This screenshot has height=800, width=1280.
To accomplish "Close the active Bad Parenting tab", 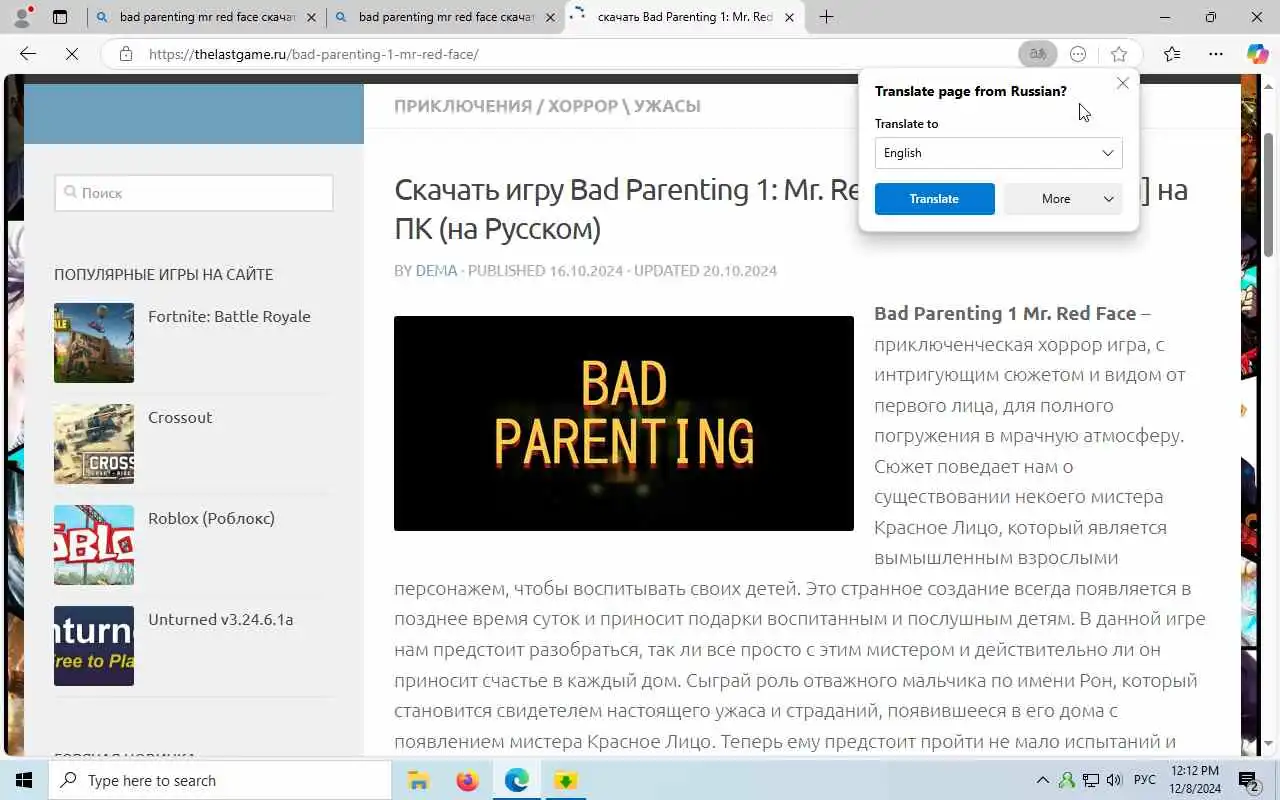I will coord(790,17).
